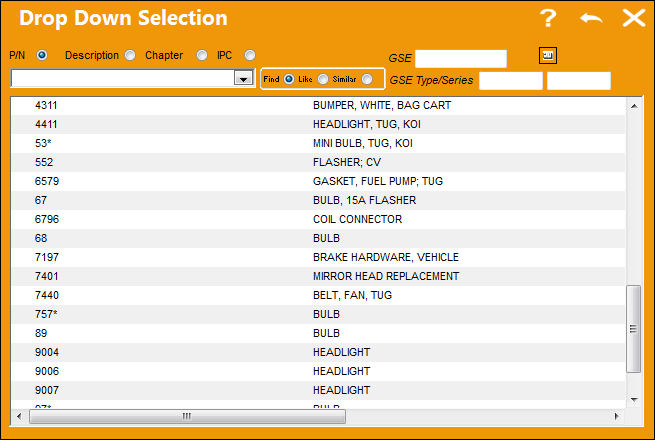655x440 pixels.
Task: Click the vertical scrollbar up arrow
Action: (634, 106)
